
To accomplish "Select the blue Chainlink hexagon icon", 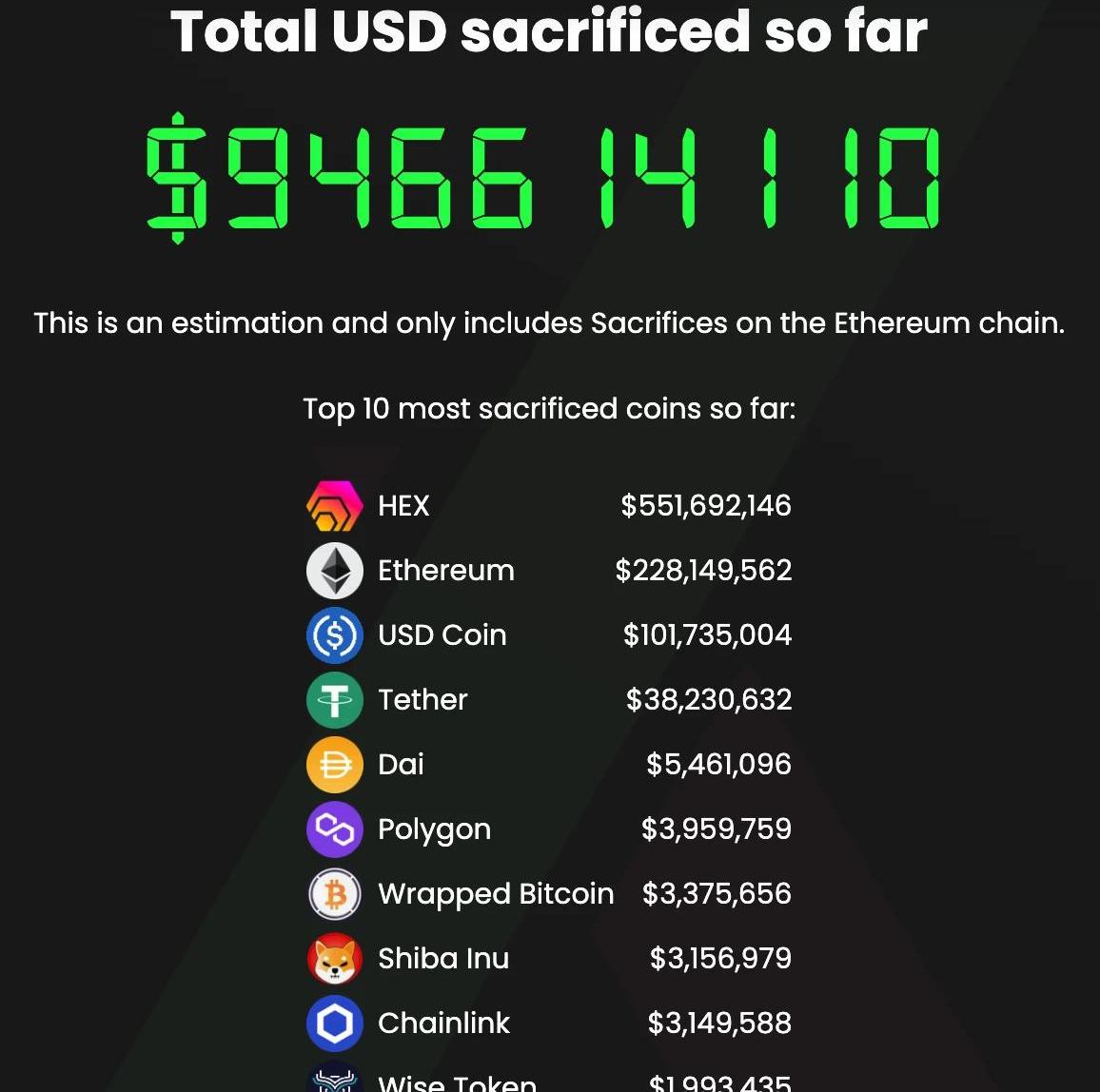I will [x=335, y=1024].
